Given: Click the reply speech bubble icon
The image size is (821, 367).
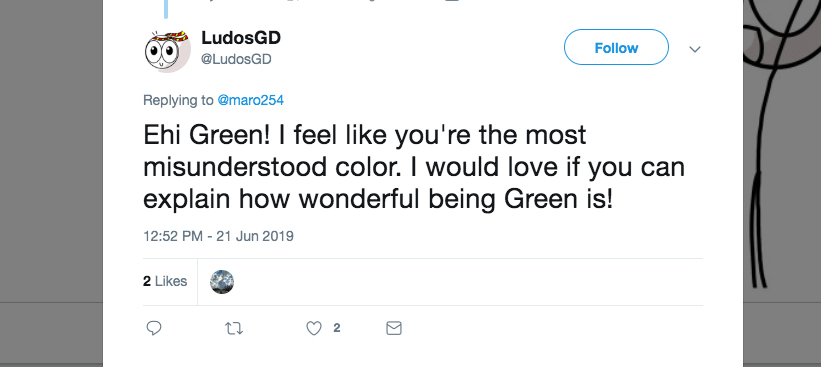Looking at the screenshot, I should pos(153,328).
